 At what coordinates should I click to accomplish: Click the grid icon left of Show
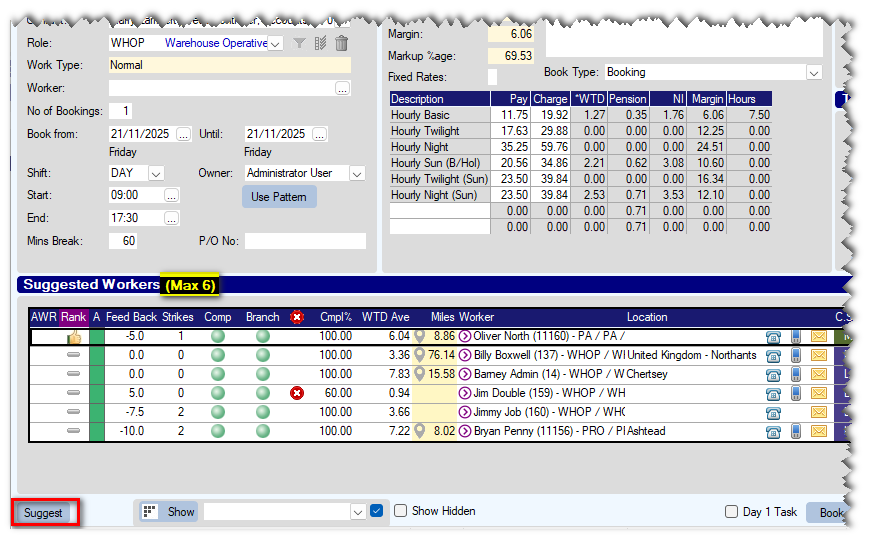[x=150, y=511]
